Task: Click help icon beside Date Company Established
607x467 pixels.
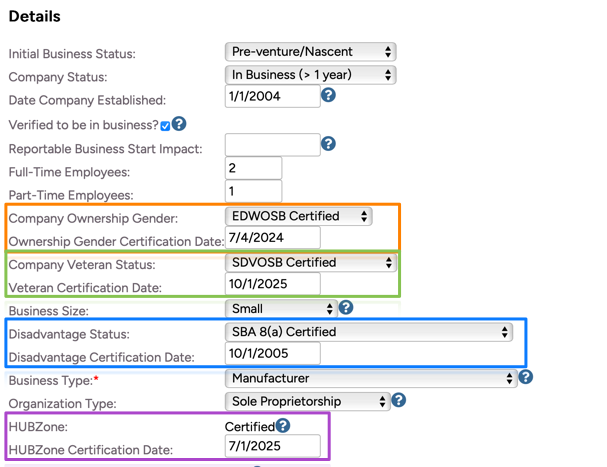Action: 328,96
